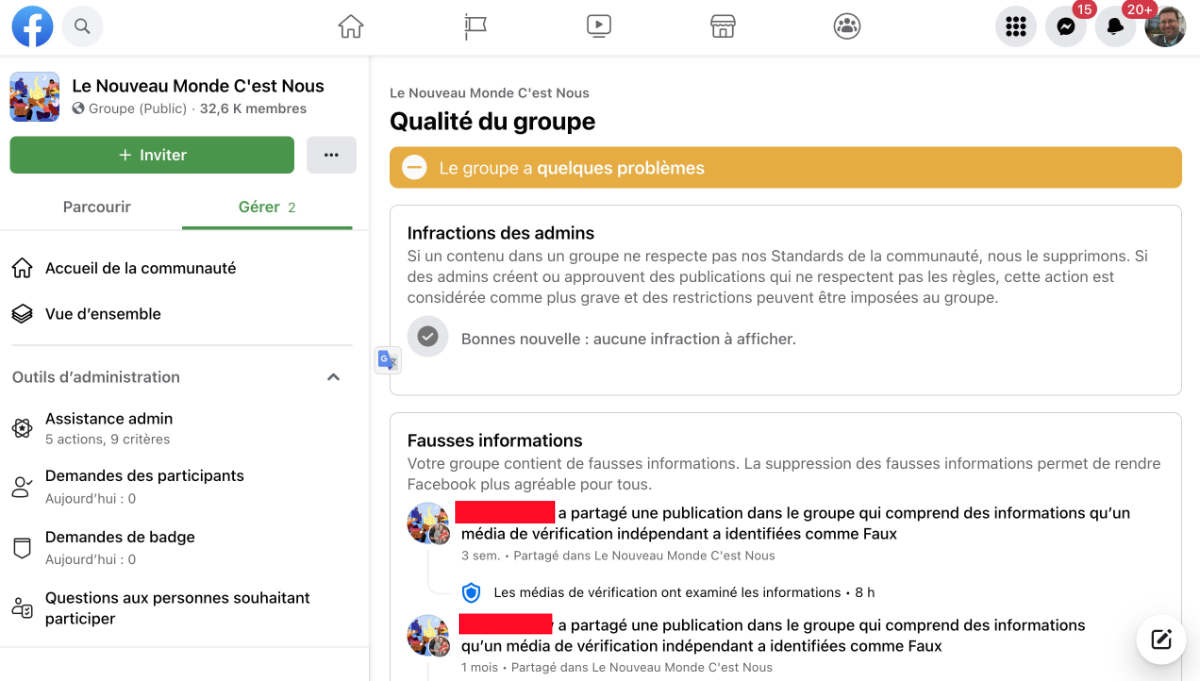Click the checkmark icon beside 'Bonnes nouvelle'
The height and width of the screenshot is (681, 1200).
pos(427,337)
